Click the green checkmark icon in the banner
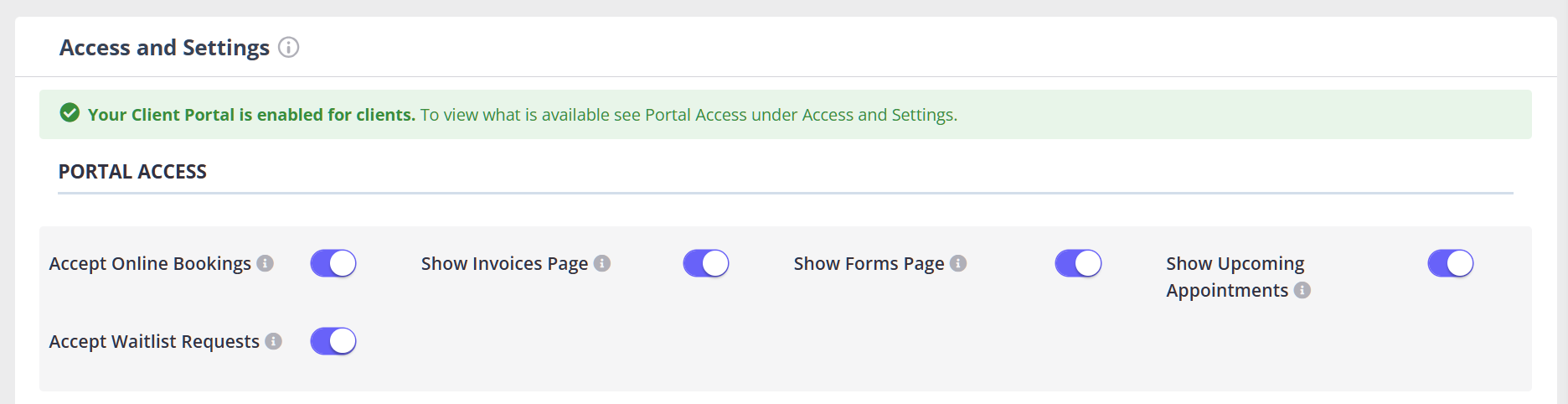 (x=70, y=113)
